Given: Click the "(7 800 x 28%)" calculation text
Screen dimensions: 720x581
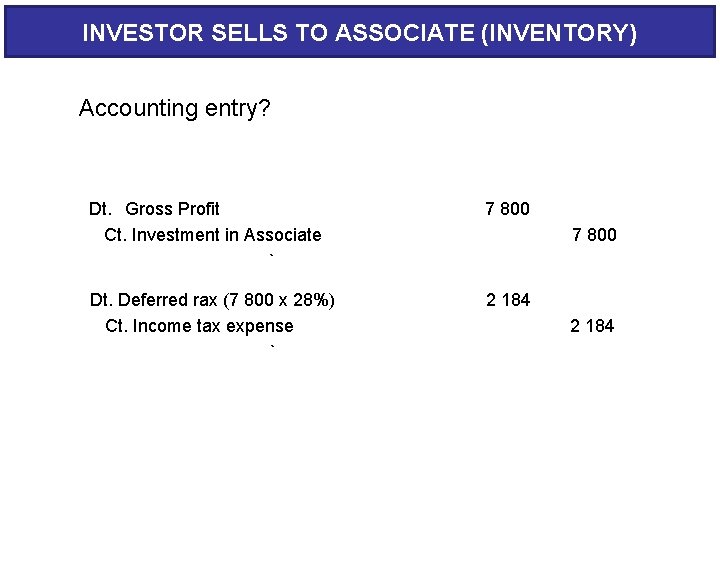Looking at the screenshot, I should tap(279, 300).
